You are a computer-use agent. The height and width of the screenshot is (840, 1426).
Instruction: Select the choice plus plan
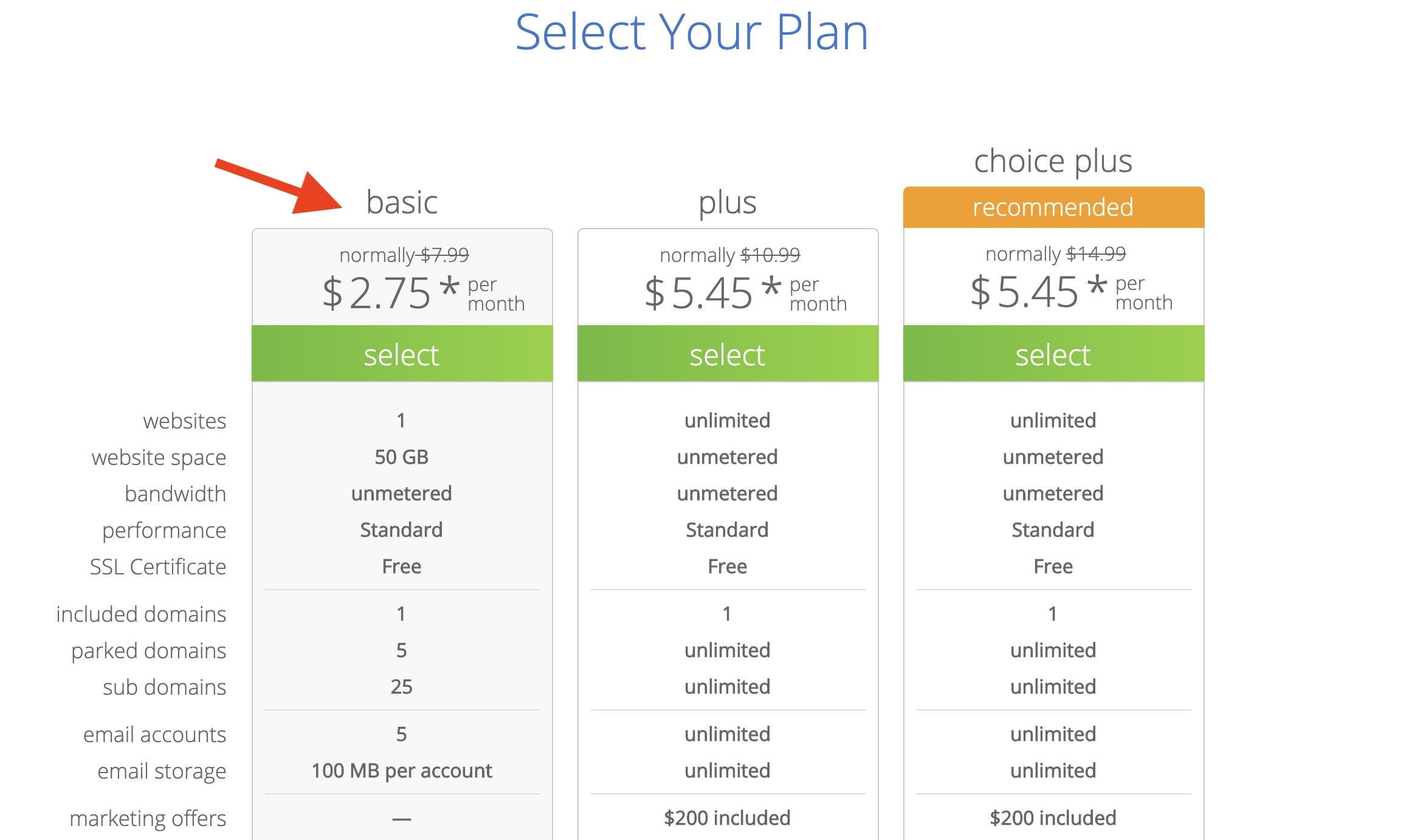(1053, 354)
